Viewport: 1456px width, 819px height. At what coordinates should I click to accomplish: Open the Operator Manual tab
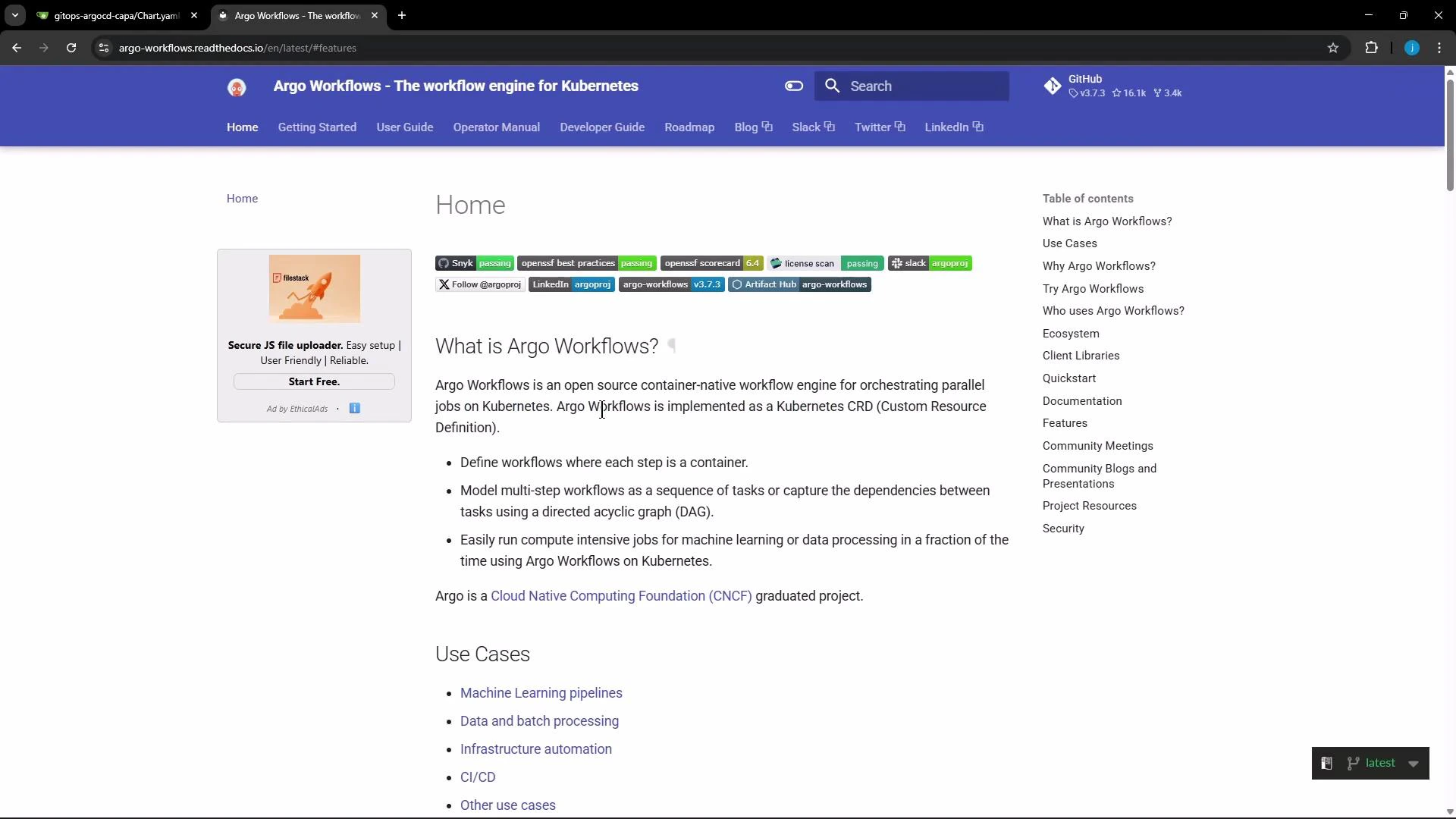[497, 127]
